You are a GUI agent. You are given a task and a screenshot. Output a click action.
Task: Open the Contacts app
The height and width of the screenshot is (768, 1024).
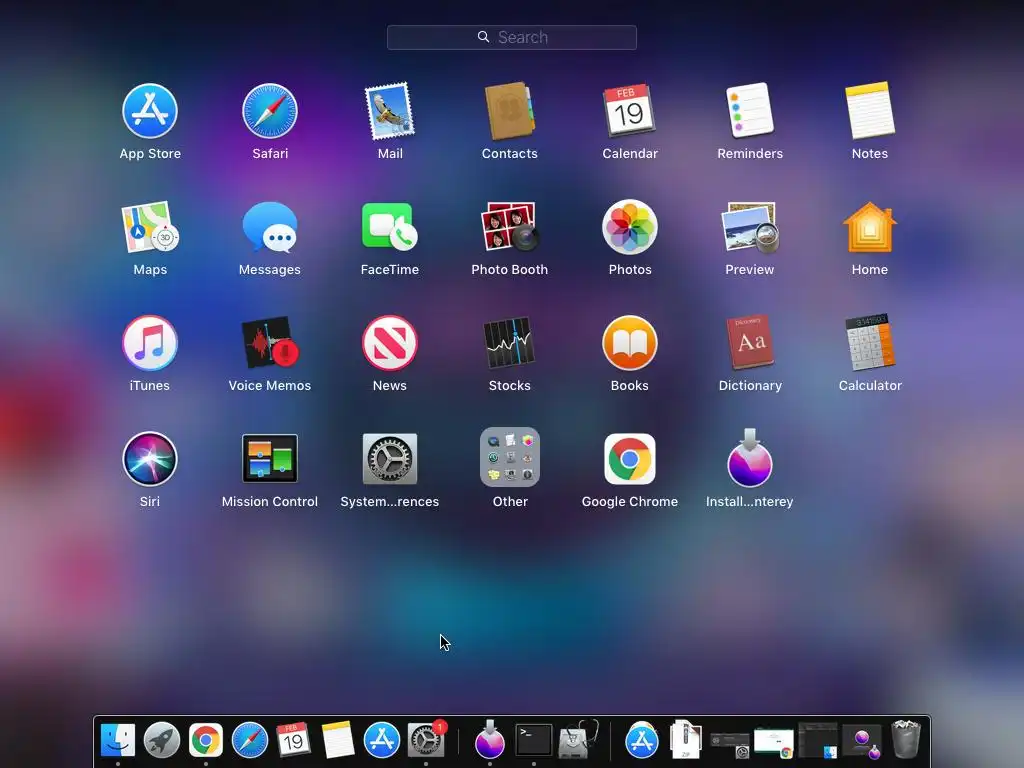click(x=509, y=111)
